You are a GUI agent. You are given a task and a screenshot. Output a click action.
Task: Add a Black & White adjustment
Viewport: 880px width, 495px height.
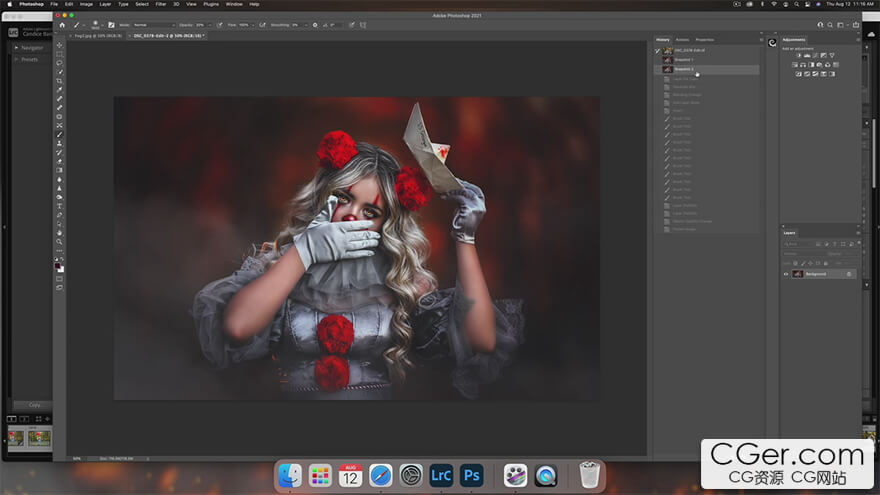click(811, 65)
